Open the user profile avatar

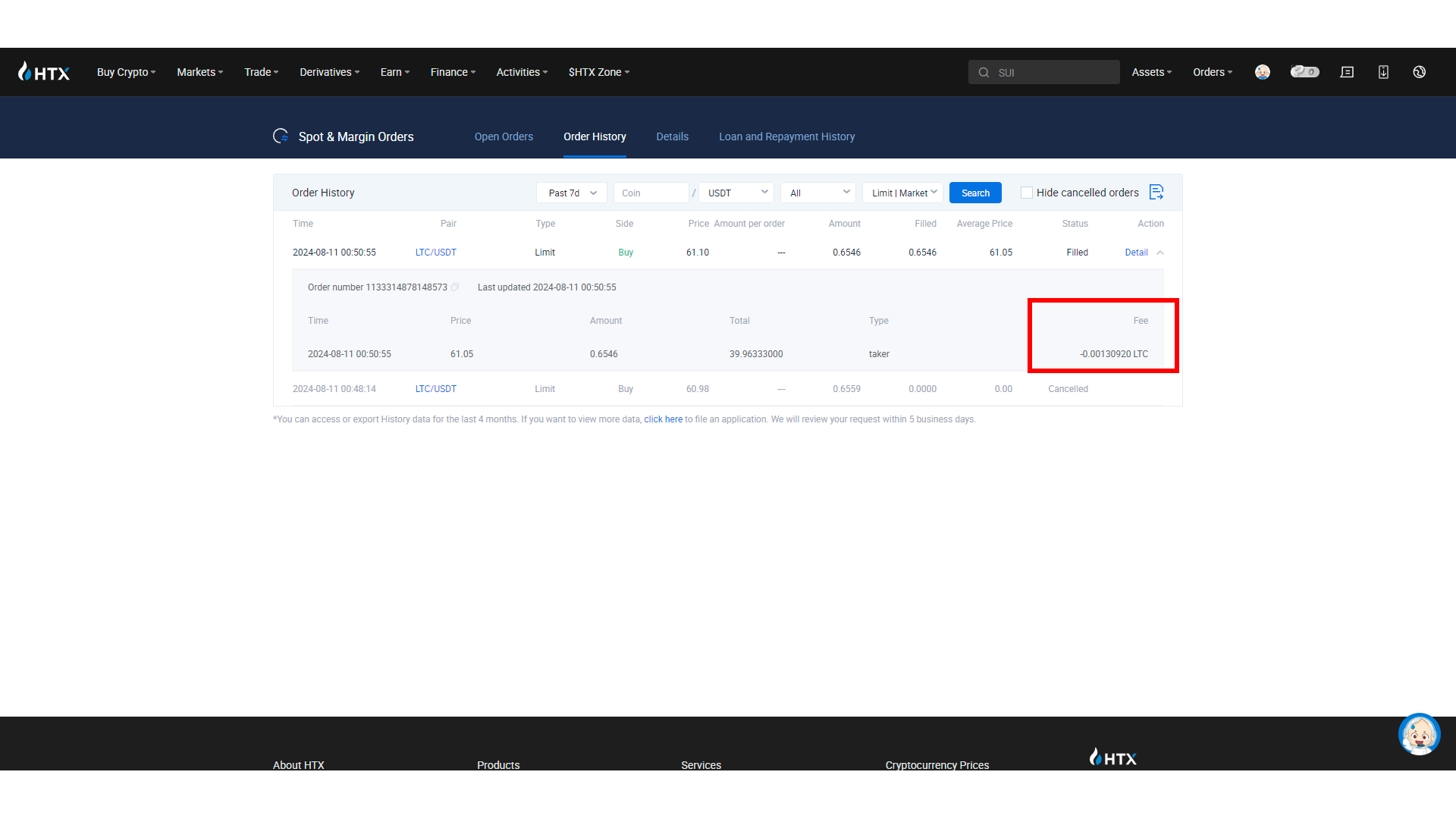tap(1263, 72)
